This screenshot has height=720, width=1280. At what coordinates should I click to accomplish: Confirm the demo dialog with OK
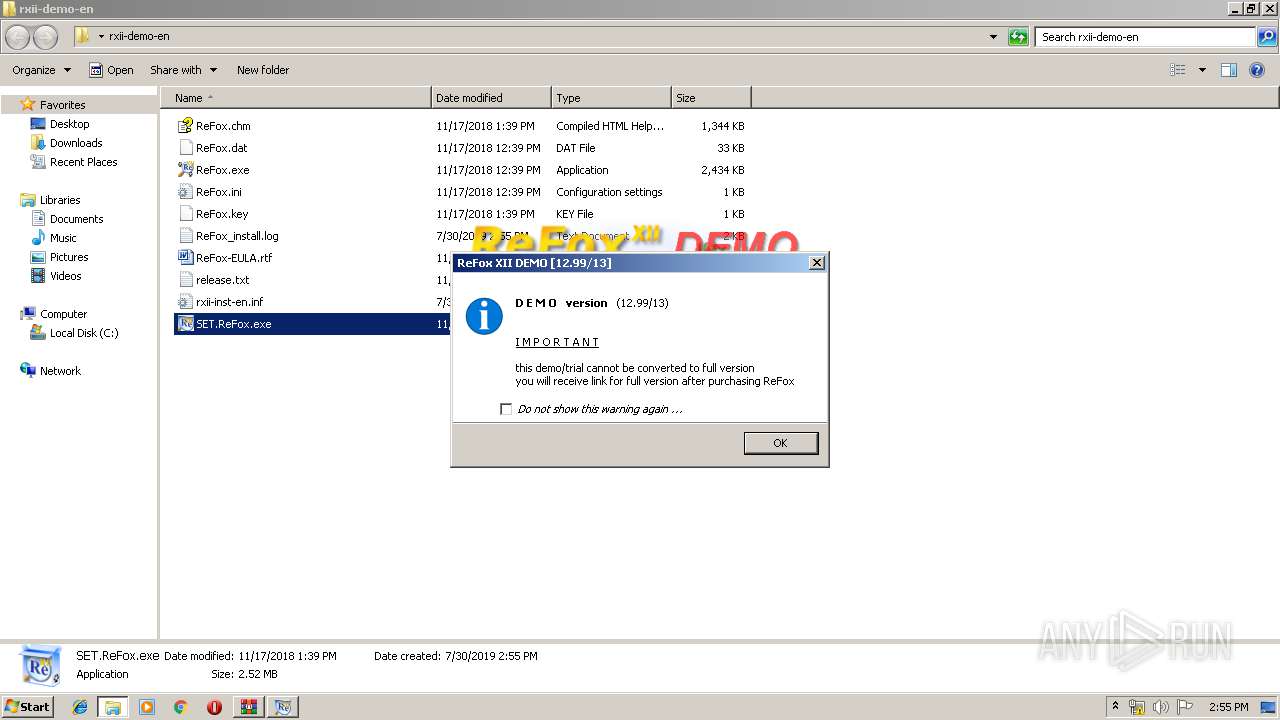pyautogui.click(x=780, y=443)
